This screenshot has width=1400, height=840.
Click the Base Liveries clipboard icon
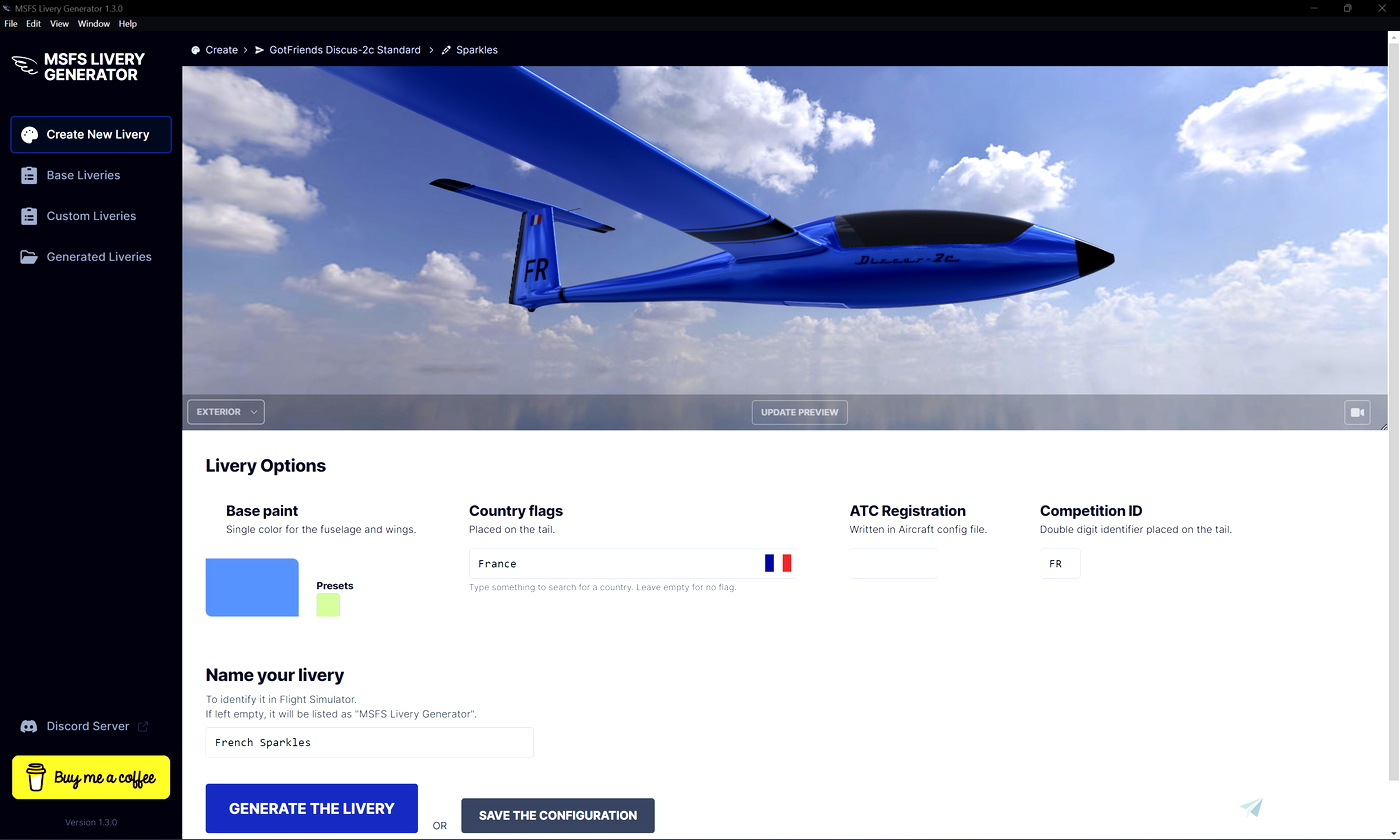(29, 175)
